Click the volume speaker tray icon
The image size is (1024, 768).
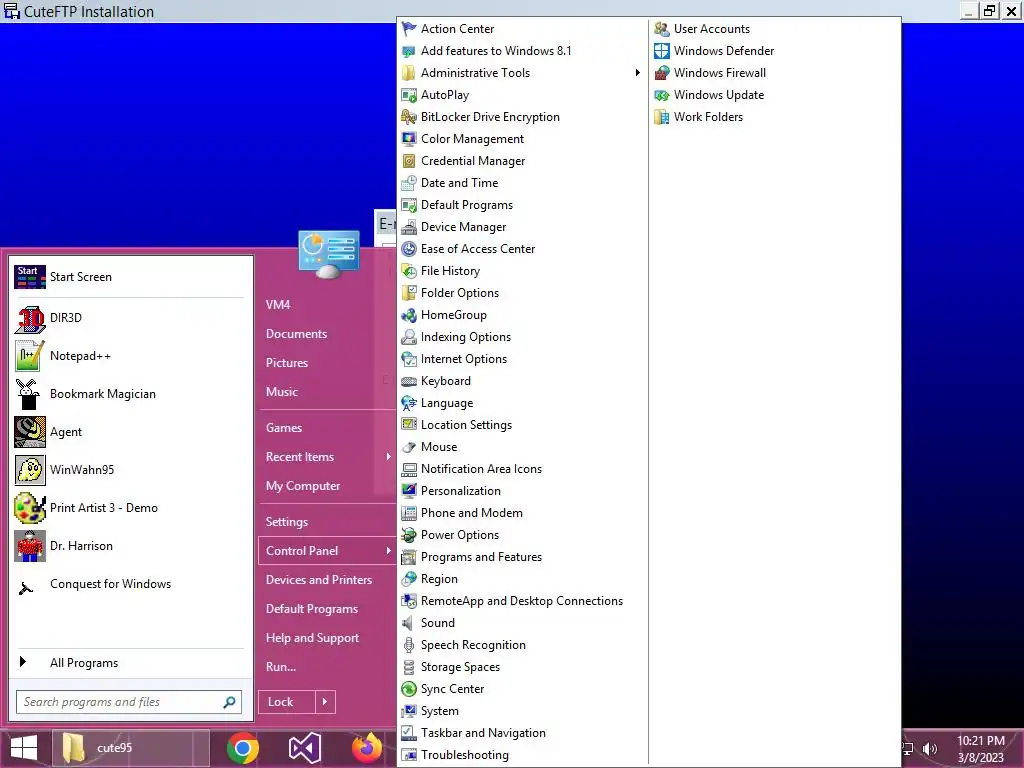930,749
